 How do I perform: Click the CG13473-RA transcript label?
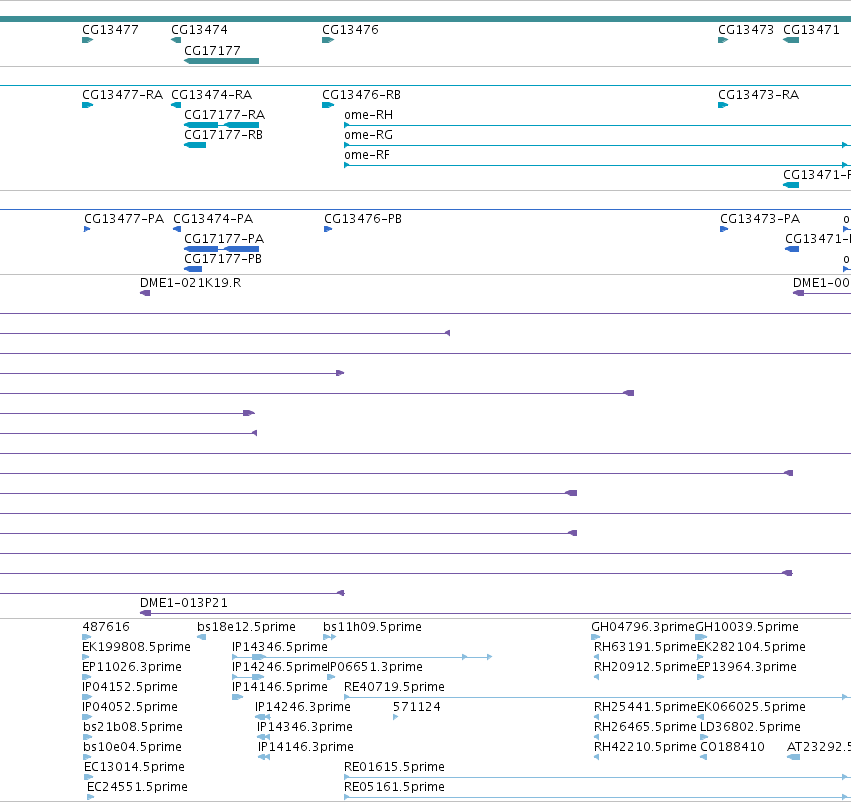click(x=758, y=95)
